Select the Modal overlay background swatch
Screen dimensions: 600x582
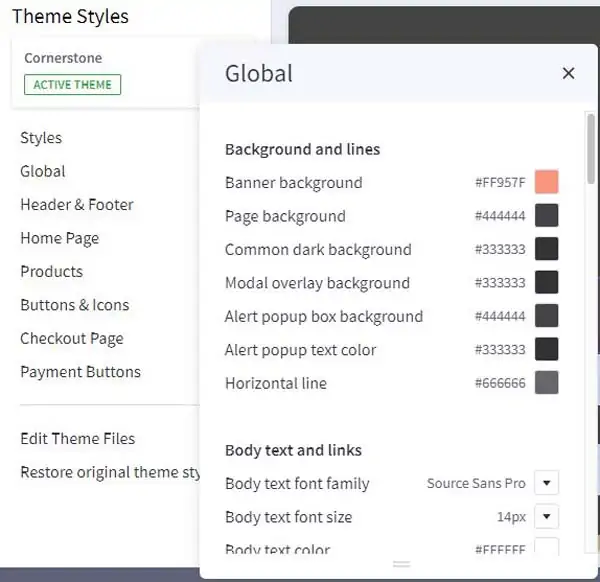pyautogui.click(x=546, y=283)
